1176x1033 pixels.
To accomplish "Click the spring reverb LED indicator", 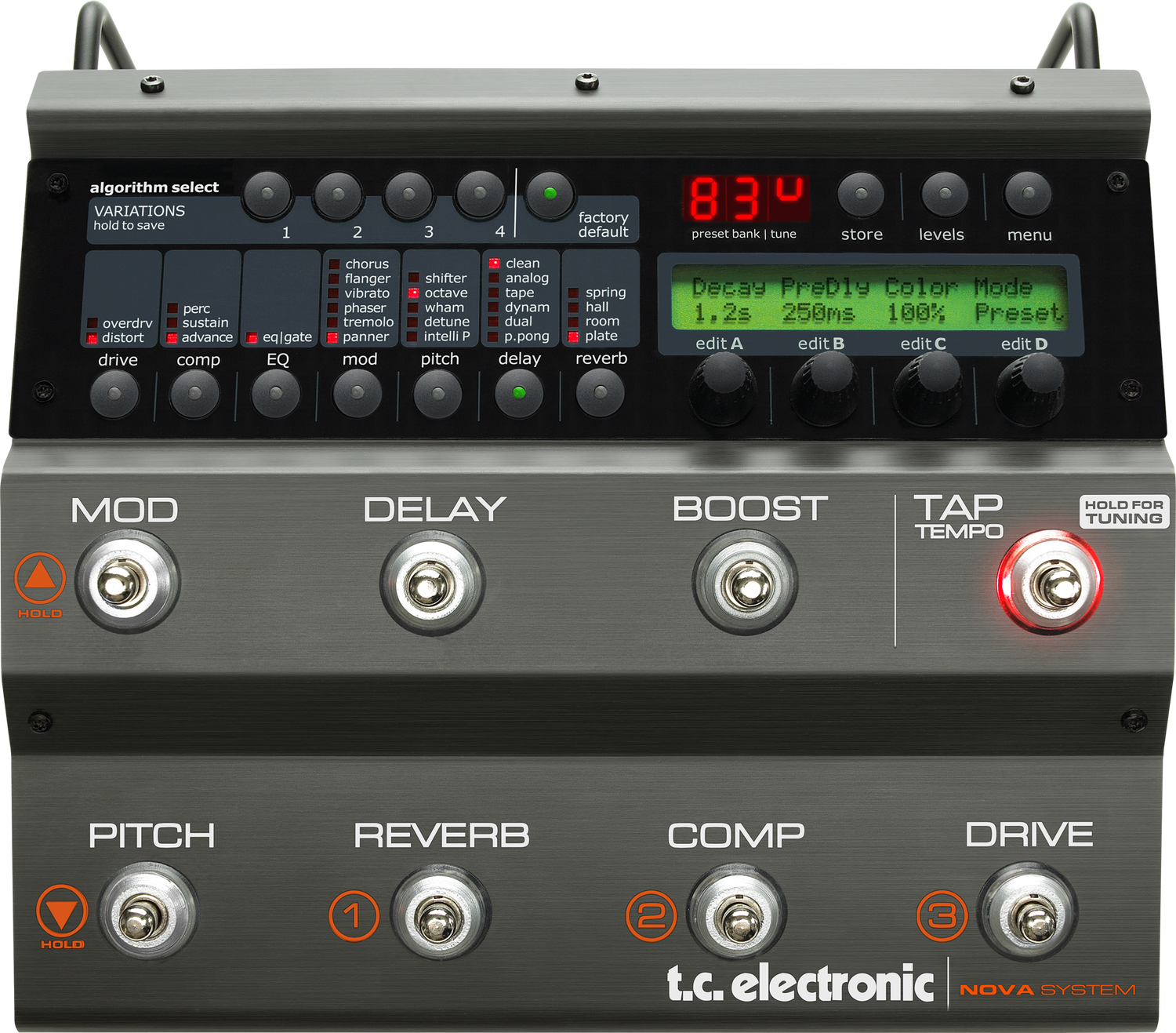I will click(x=574, y=293).
